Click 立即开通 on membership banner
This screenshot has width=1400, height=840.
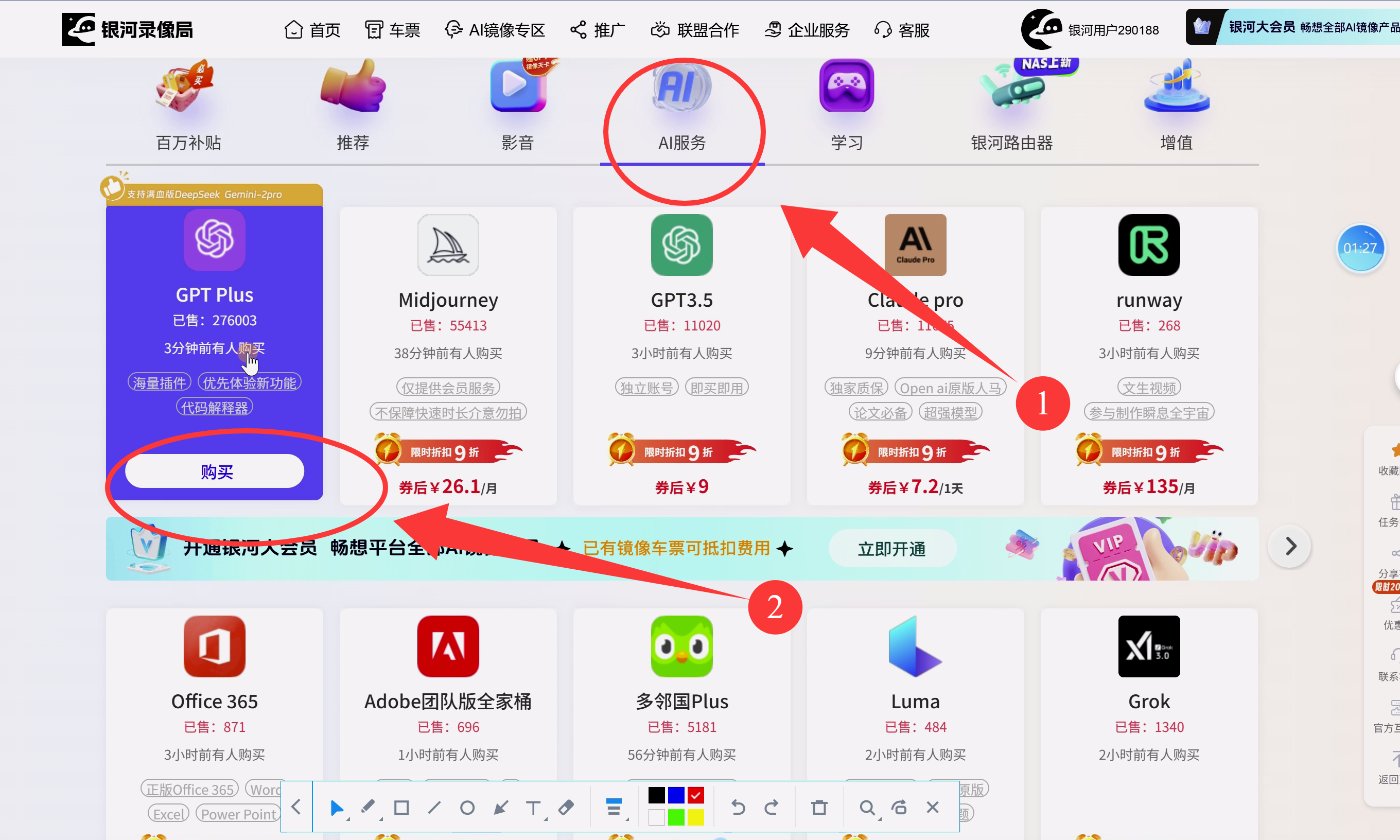click(892, 548)
